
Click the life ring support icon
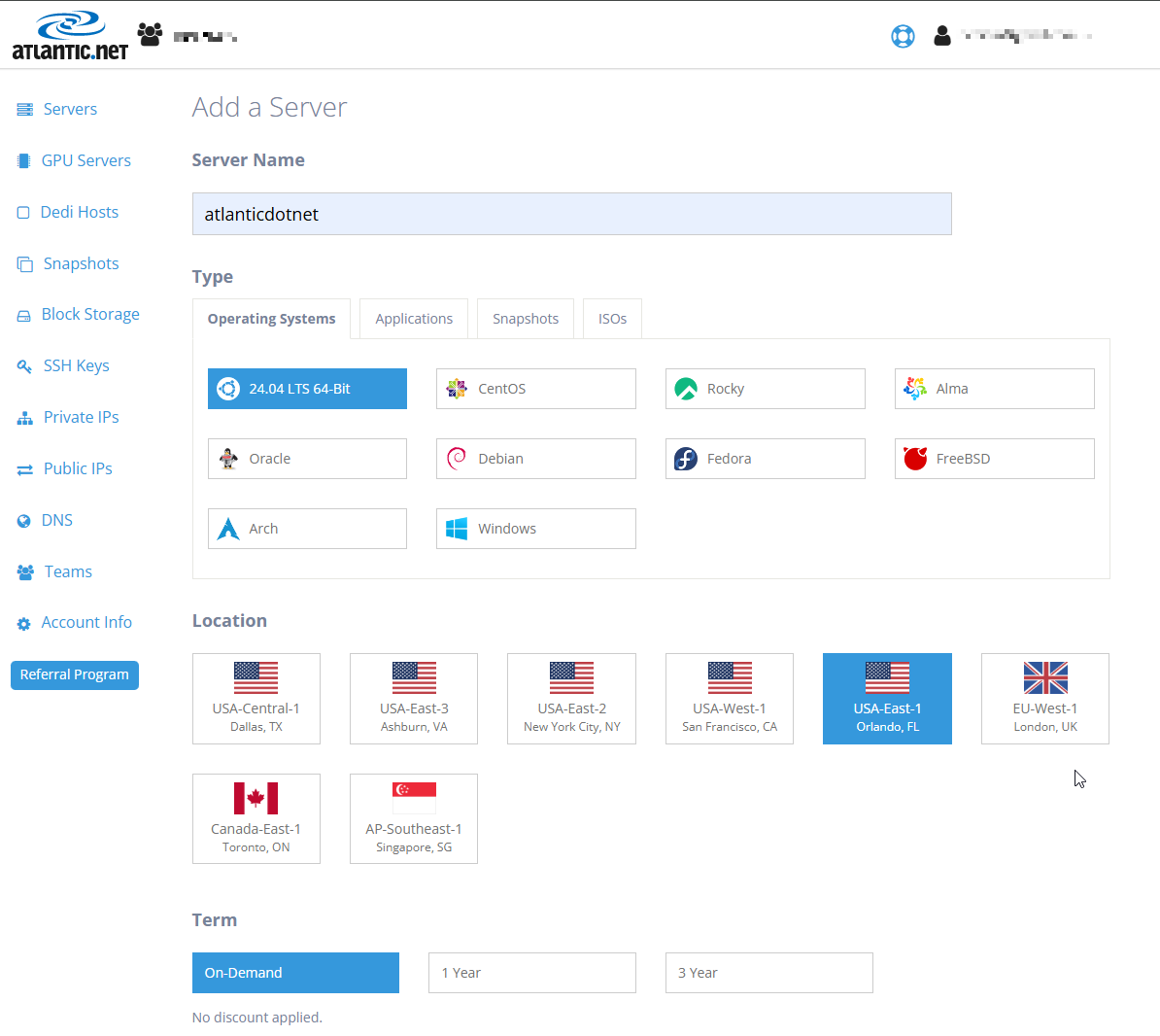pyautogui.click(x=903, y=37)
